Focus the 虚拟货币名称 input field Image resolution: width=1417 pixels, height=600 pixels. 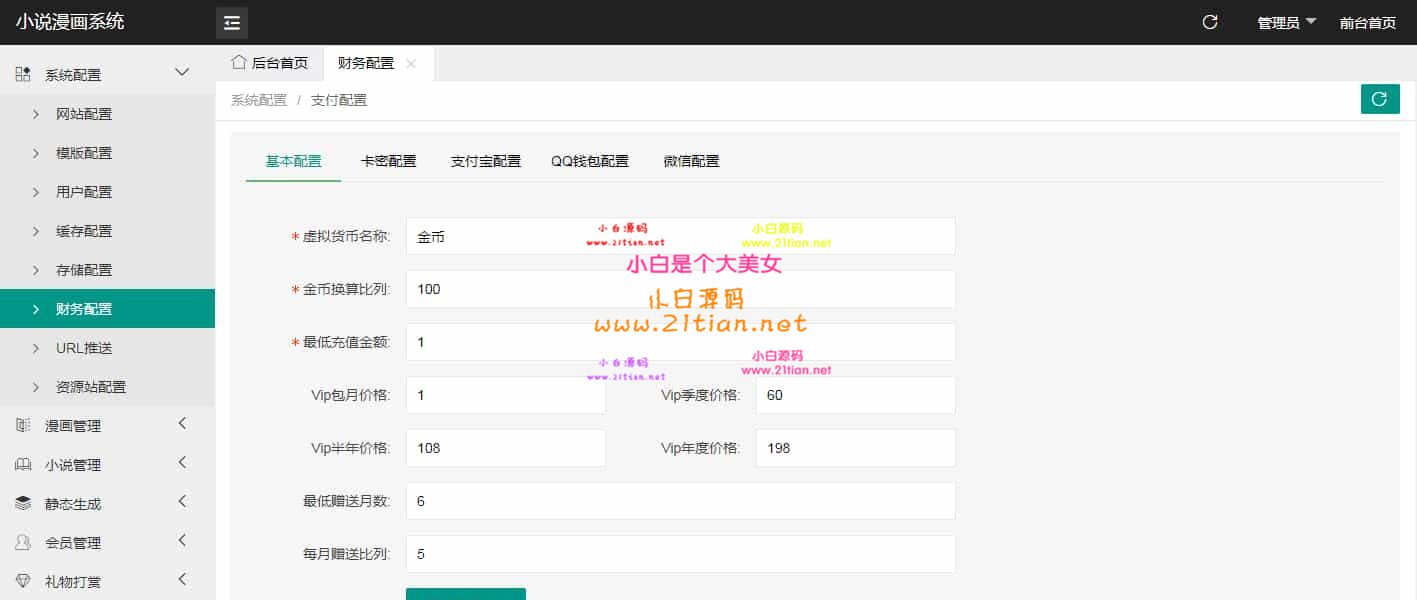(x=681, y=236)
